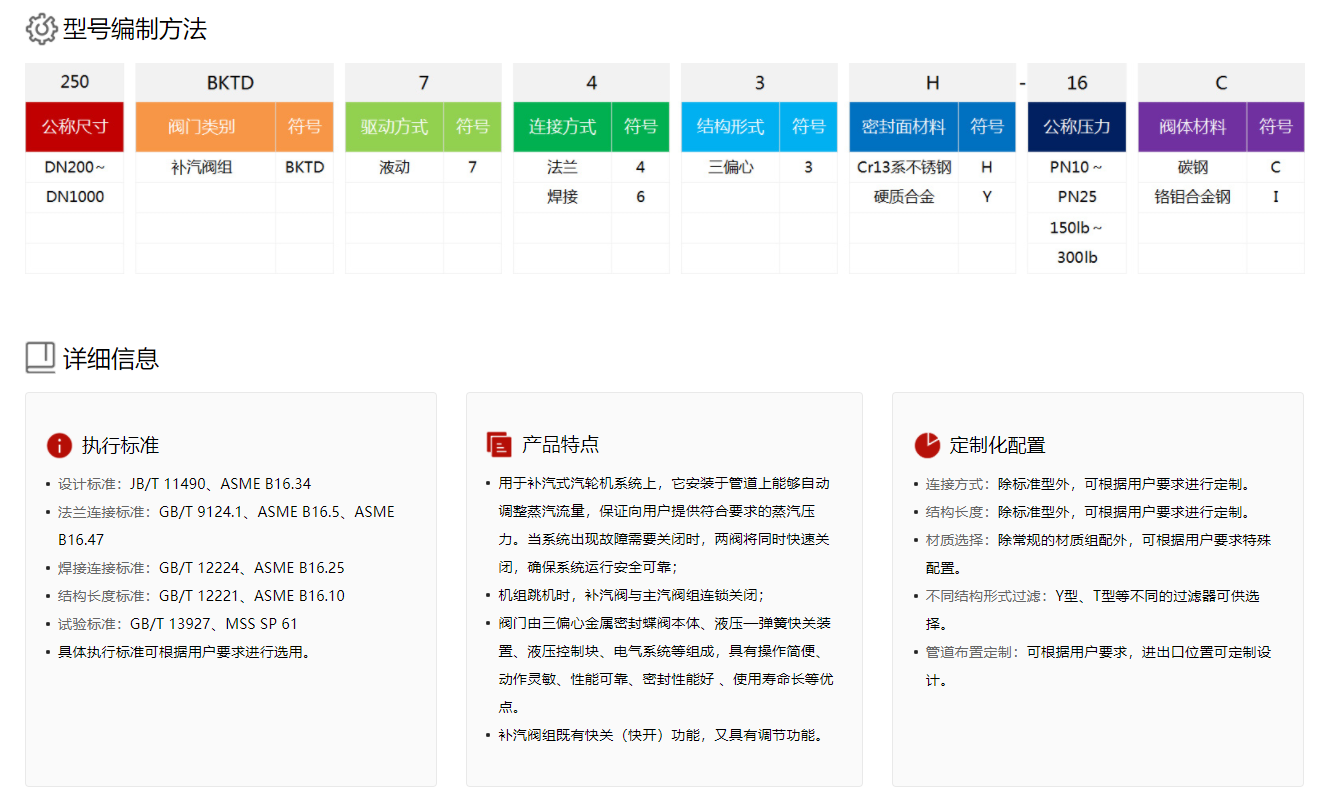The width and height of the screenshot is (1323, 803).
Task: Click the 定制化配置 section heading
Action: click(x=997, y=445)
